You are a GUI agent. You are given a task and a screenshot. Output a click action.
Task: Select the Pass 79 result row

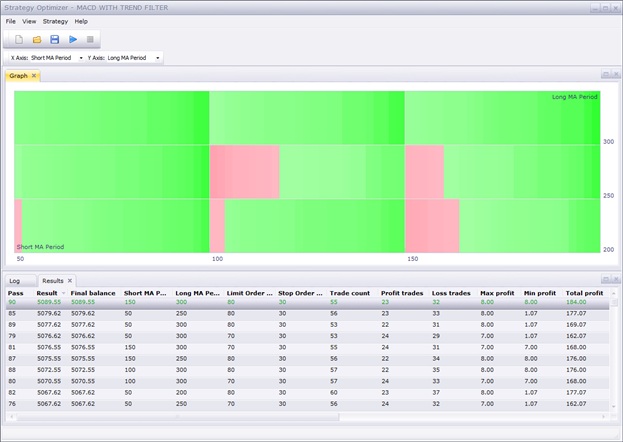pos(308,336)
